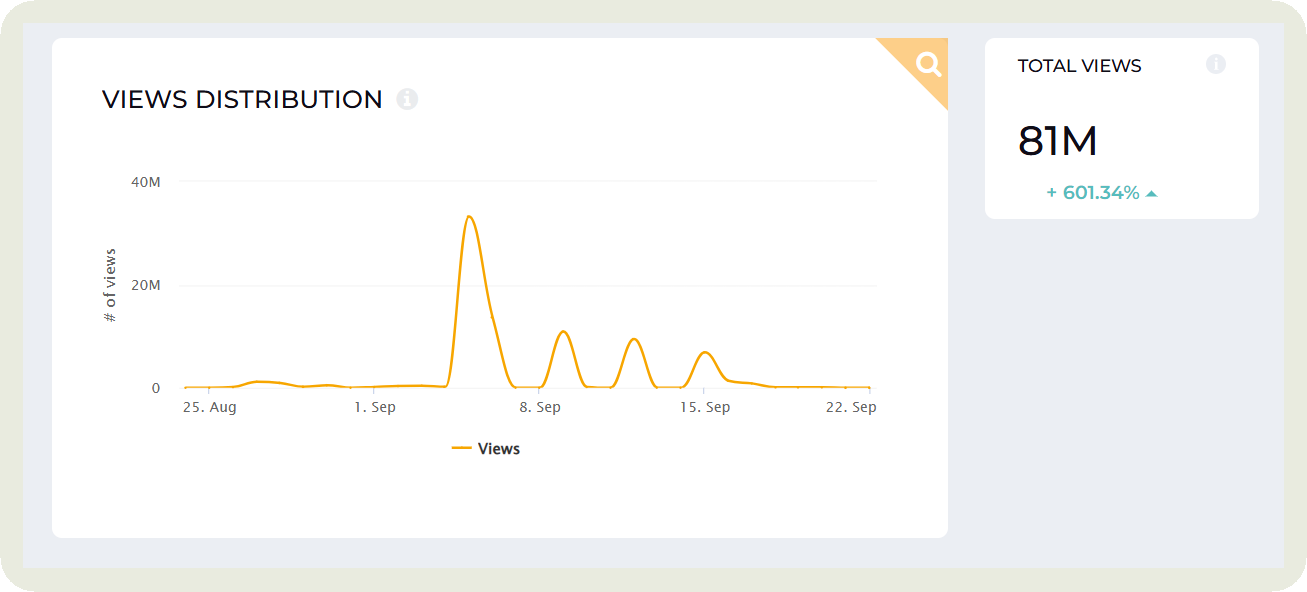Click the magnifier zoom icon on chart corner

[x=929, y=65]
